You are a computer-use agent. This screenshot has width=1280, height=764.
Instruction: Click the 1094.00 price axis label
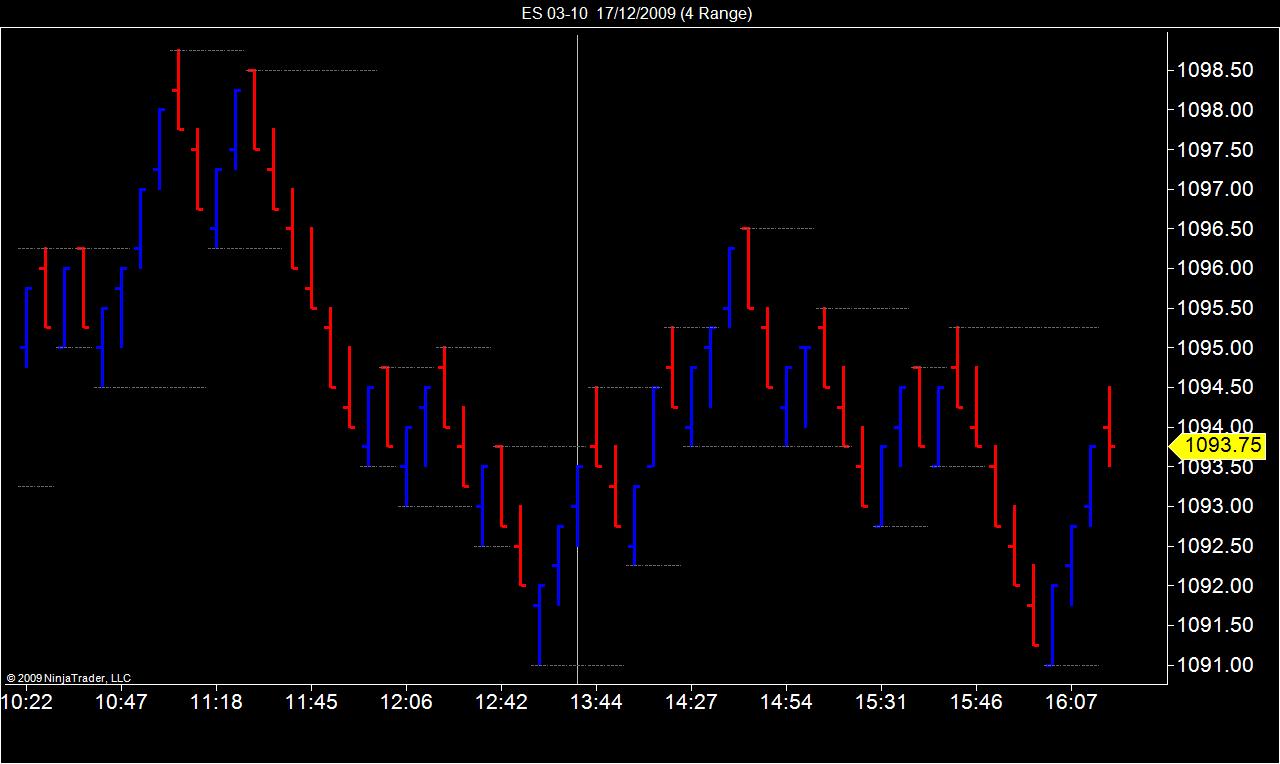1214,427
